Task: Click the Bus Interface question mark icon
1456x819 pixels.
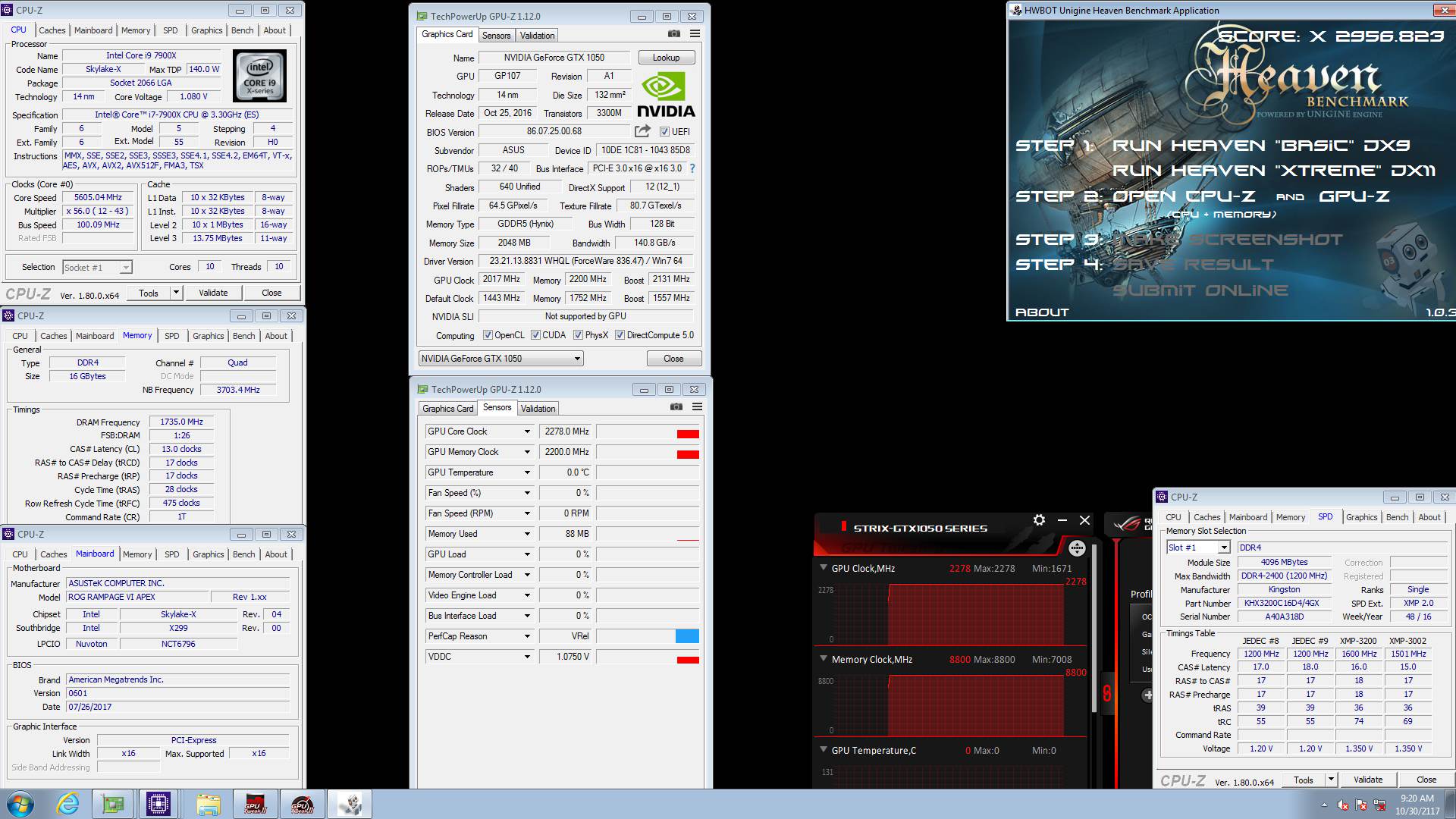Action: point(692,168)
